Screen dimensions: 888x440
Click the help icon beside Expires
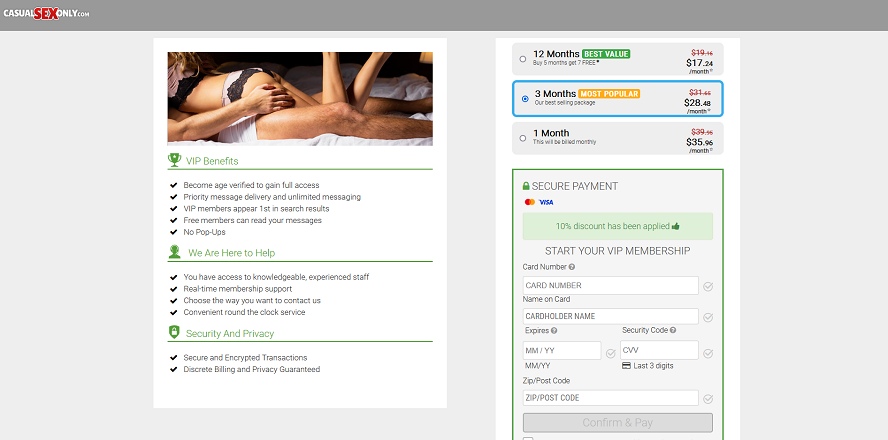click(x=554, y=331)
